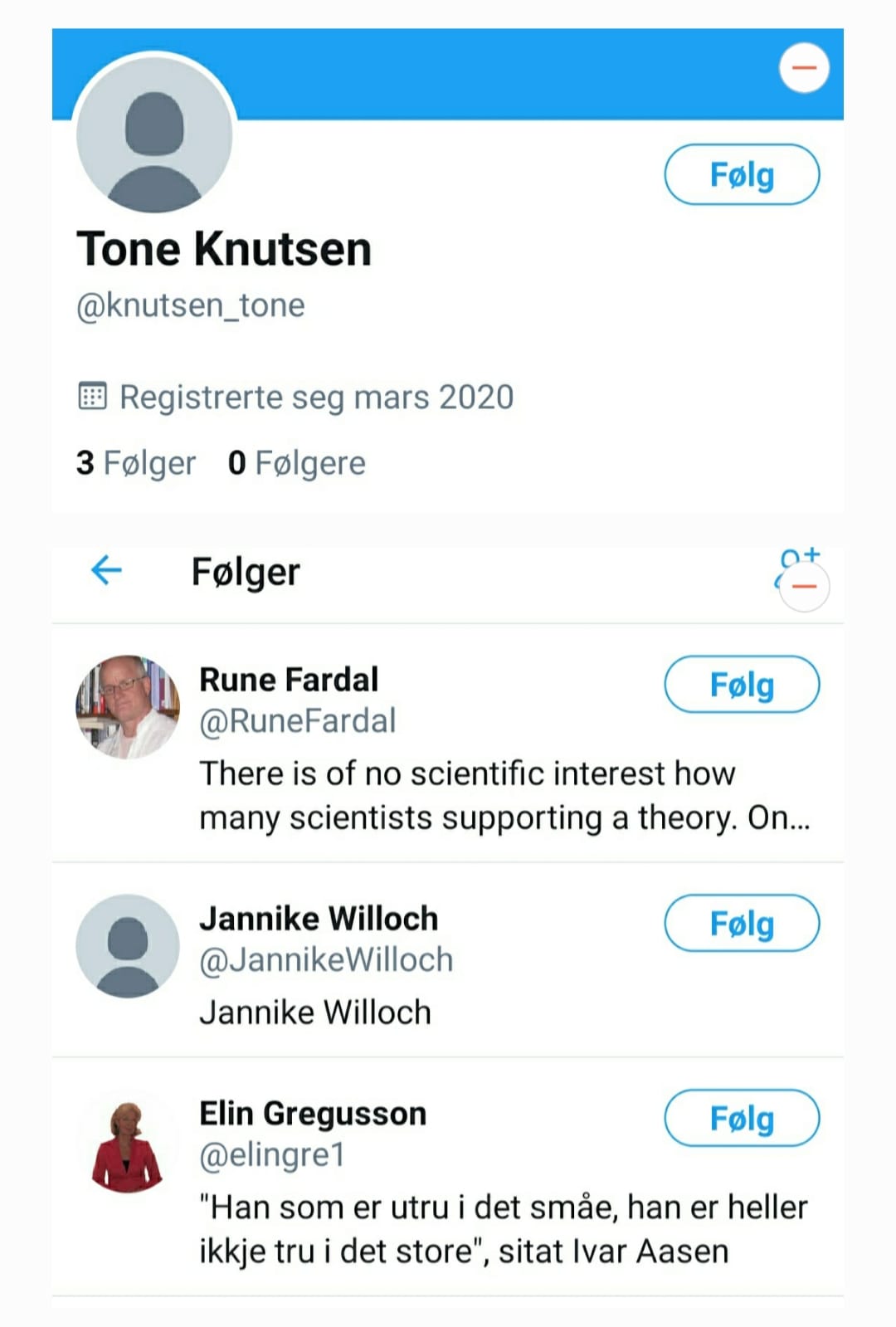Screen dimensions: 896x1327
Task: Expand Rune Fardal's truncated bio text
Action: 504,796
